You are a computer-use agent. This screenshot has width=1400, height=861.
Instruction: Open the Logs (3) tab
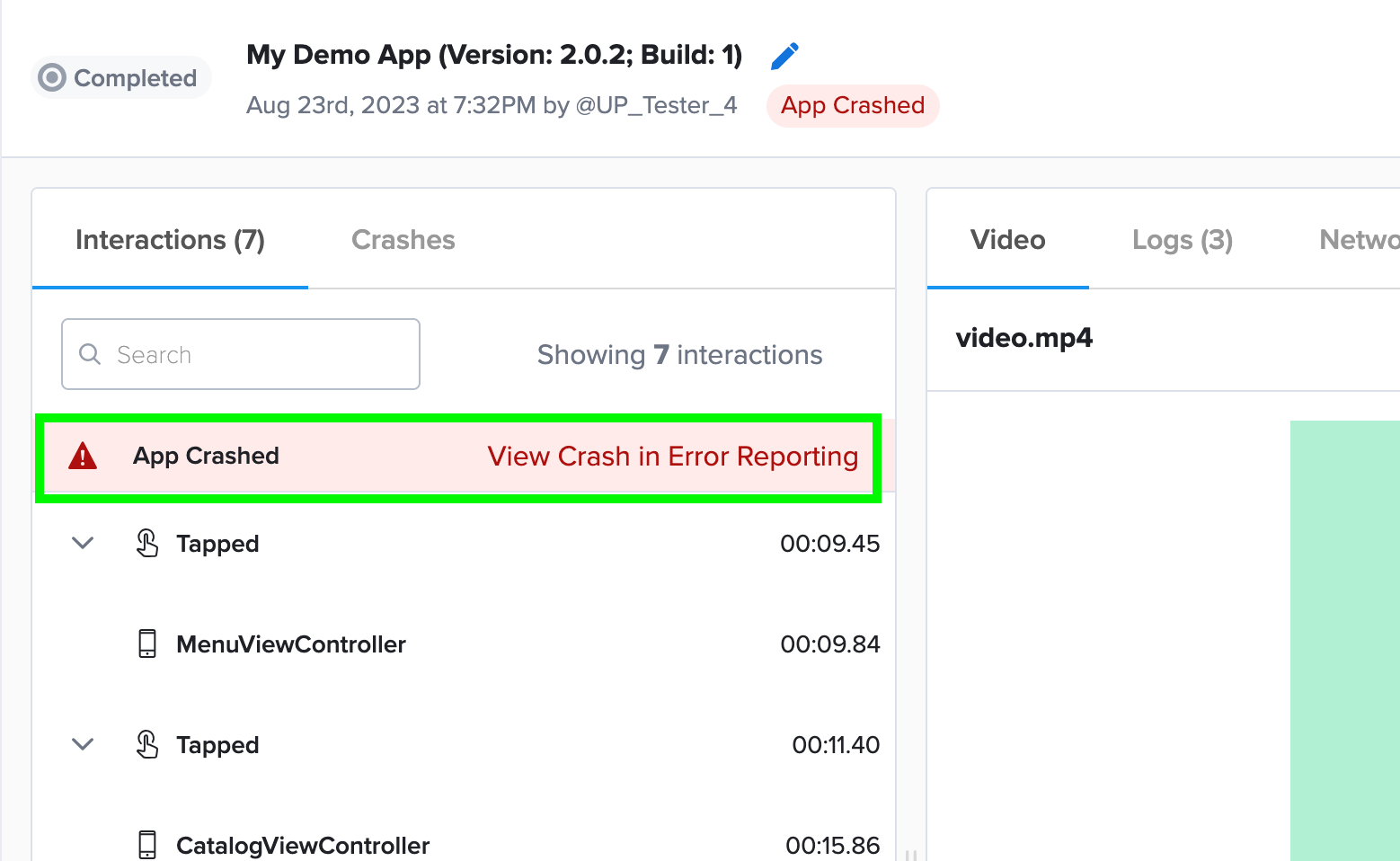point(1182,239)
